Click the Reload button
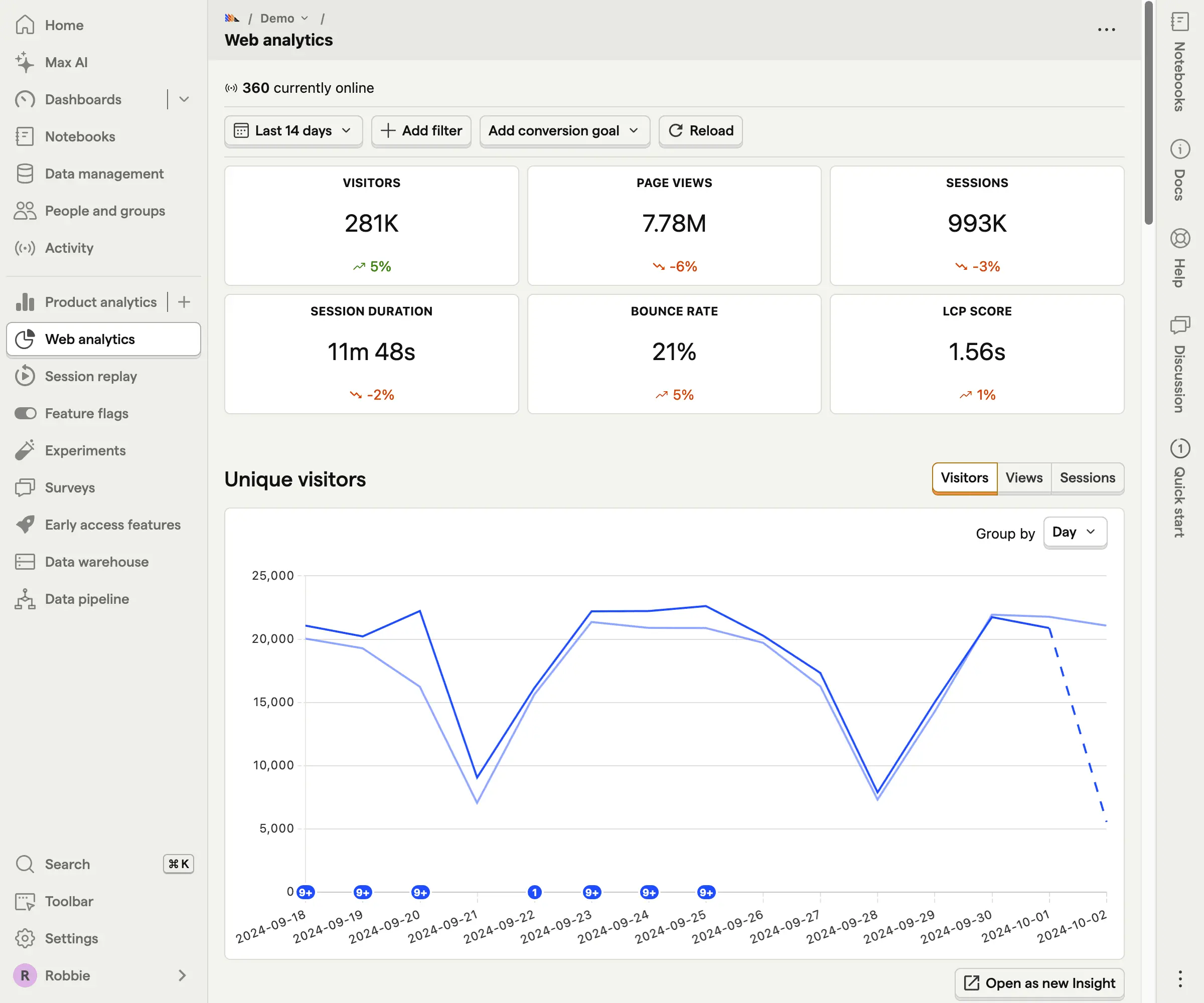 (x=701, y=131)
